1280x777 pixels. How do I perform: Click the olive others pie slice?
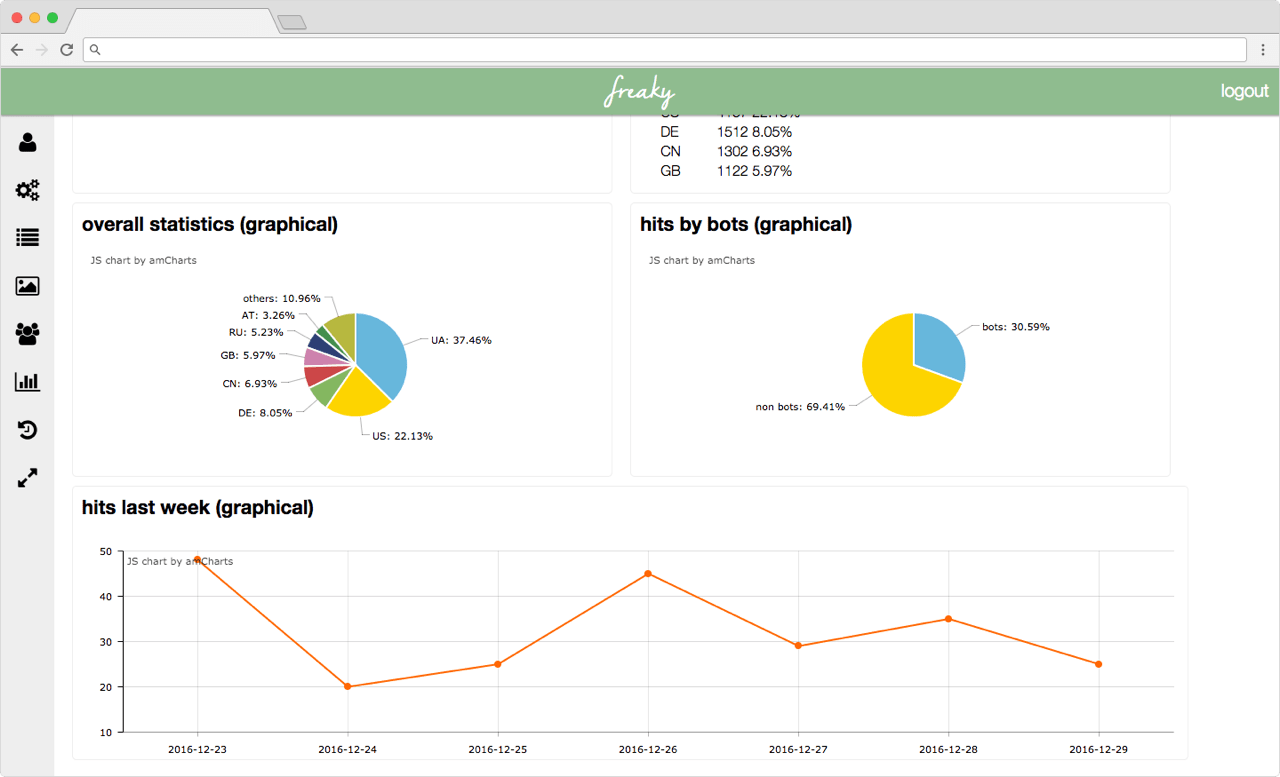coord(342,333)
